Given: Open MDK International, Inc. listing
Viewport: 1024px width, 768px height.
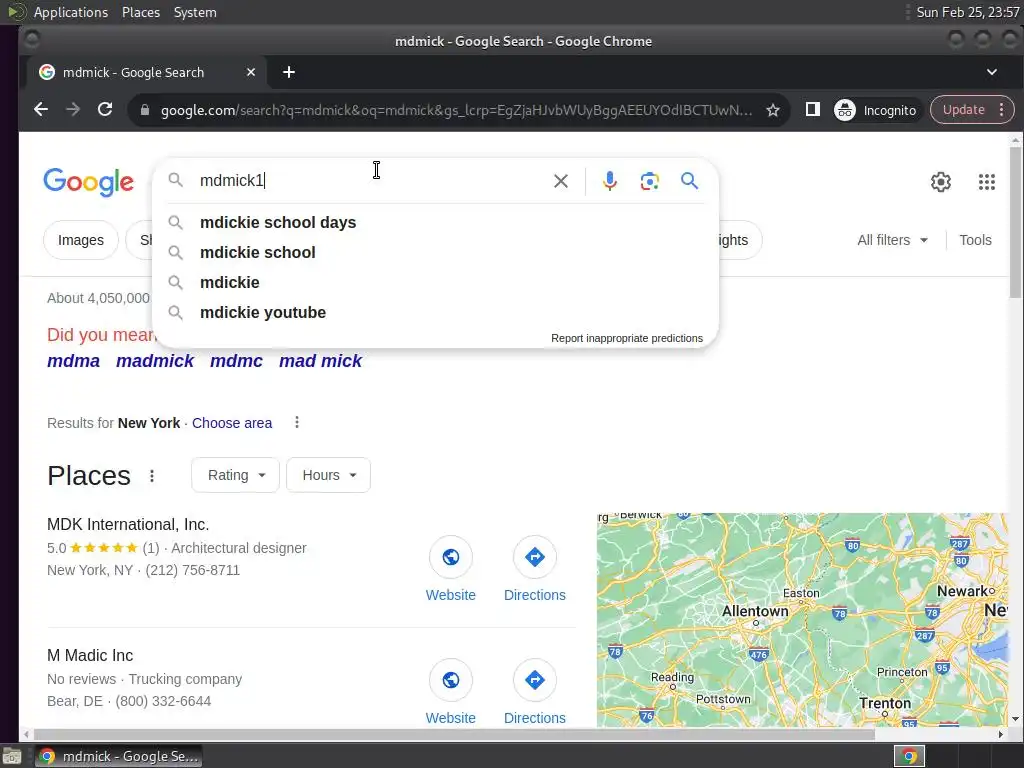Looking at the screenshot, I should pyautogui.click(x=128, y=524).
